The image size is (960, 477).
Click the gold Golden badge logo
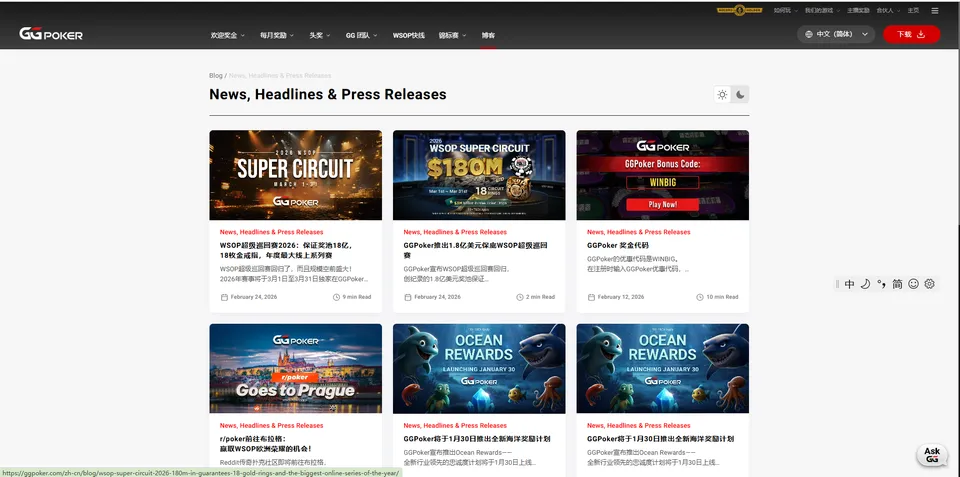[740, 10]
